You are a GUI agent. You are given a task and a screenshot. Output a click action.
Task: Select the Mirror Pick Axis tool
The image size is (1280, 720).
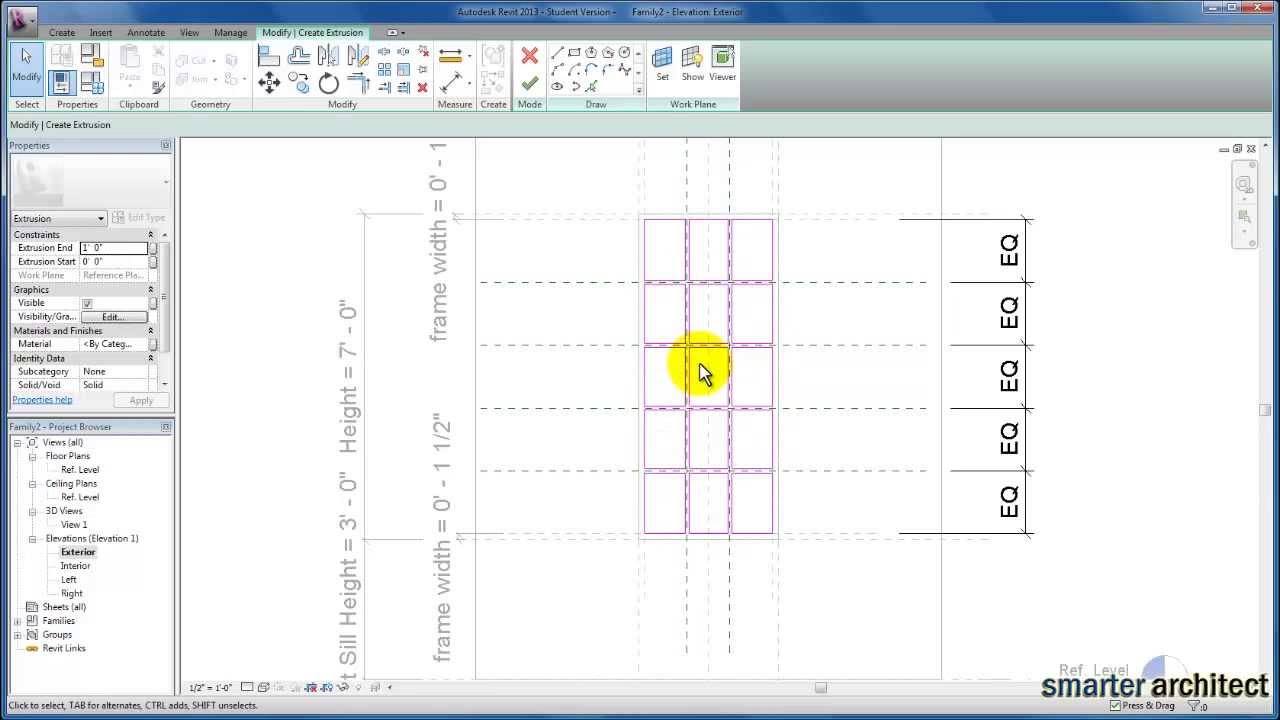pos(328,57)
